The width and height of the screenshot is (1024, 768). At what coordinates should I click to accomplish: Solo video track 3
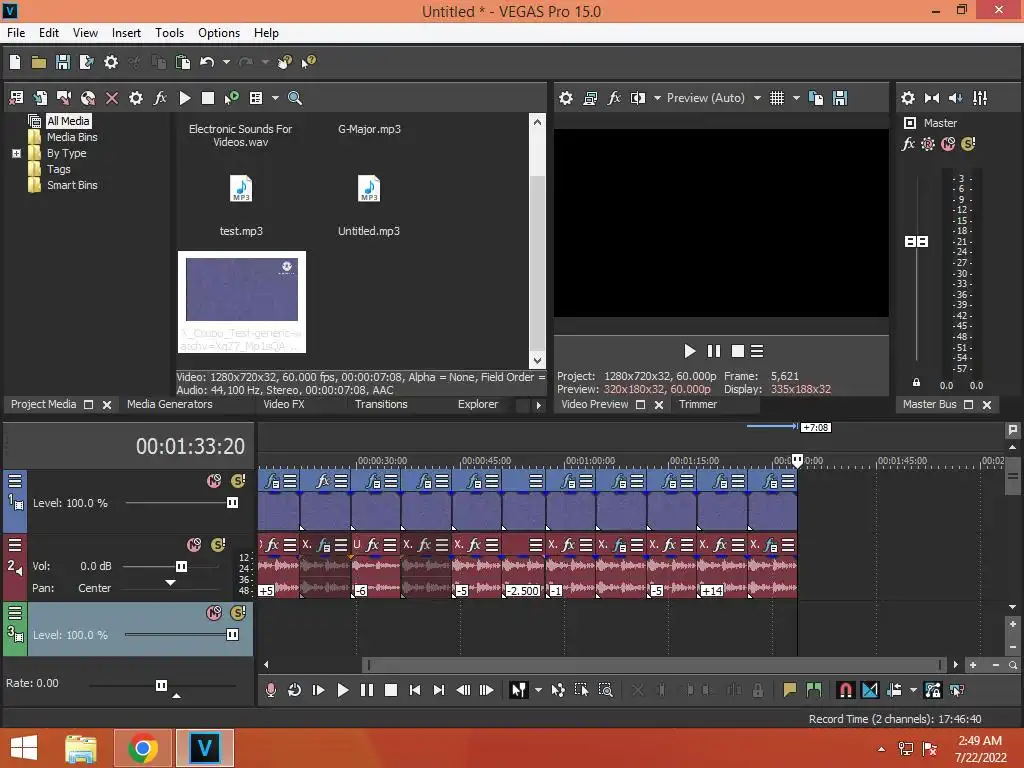238,613
